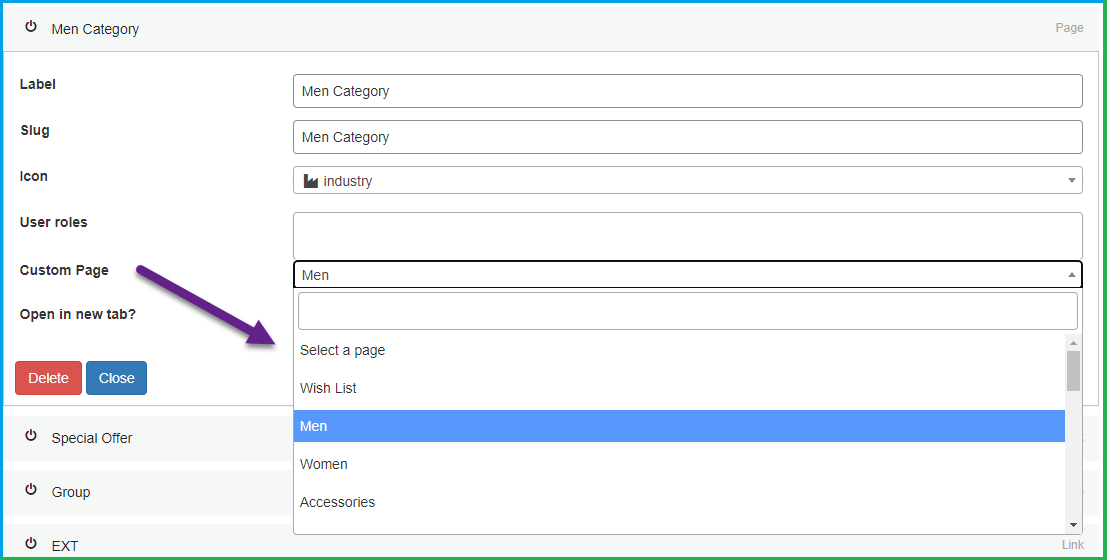Image resolution: width=1107 pixels, height=560 pixels.
Task: Open the Icon dropdown arrow
Action: click(1072, 181)
